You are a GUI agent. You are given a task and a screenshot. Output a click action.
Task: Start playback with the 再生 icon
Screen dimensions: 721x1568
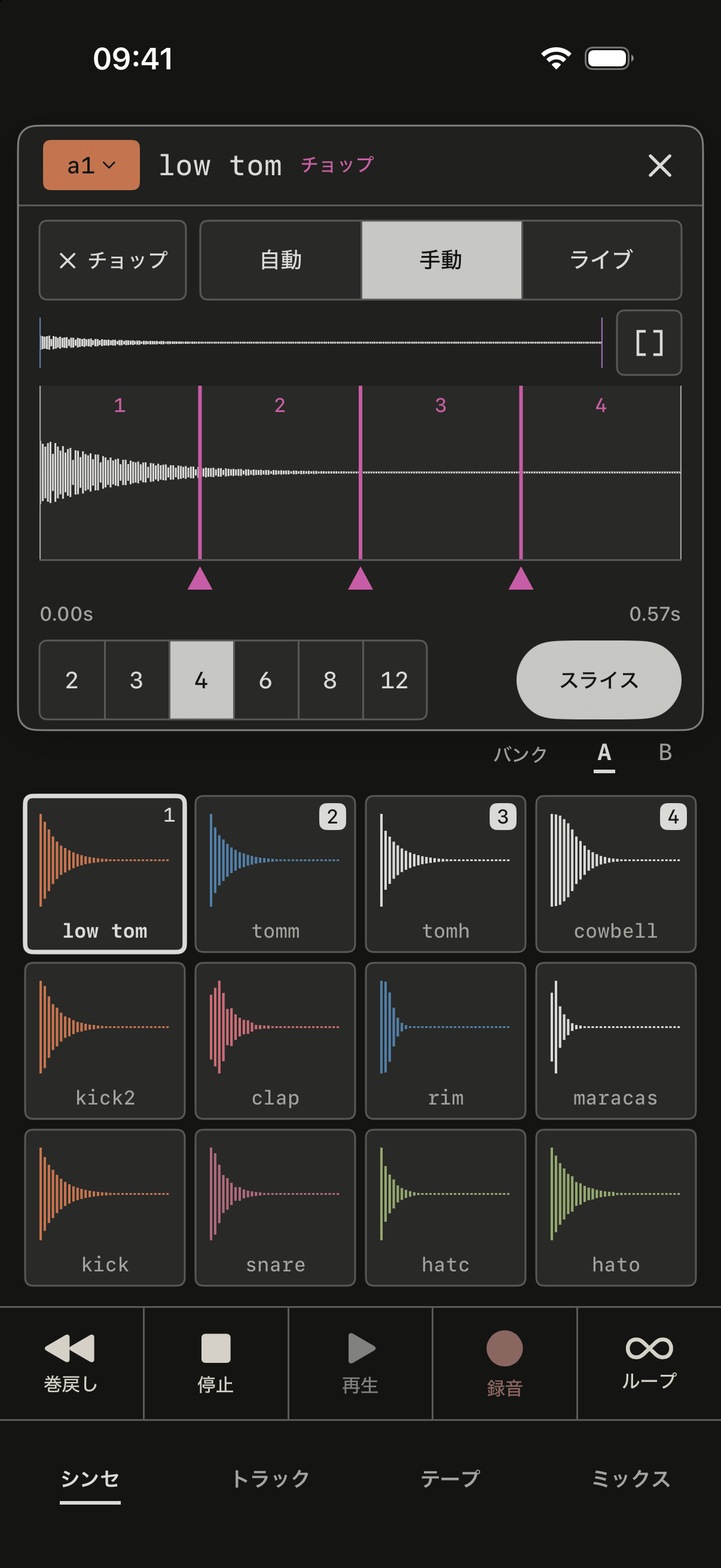tap(361, 1348)
